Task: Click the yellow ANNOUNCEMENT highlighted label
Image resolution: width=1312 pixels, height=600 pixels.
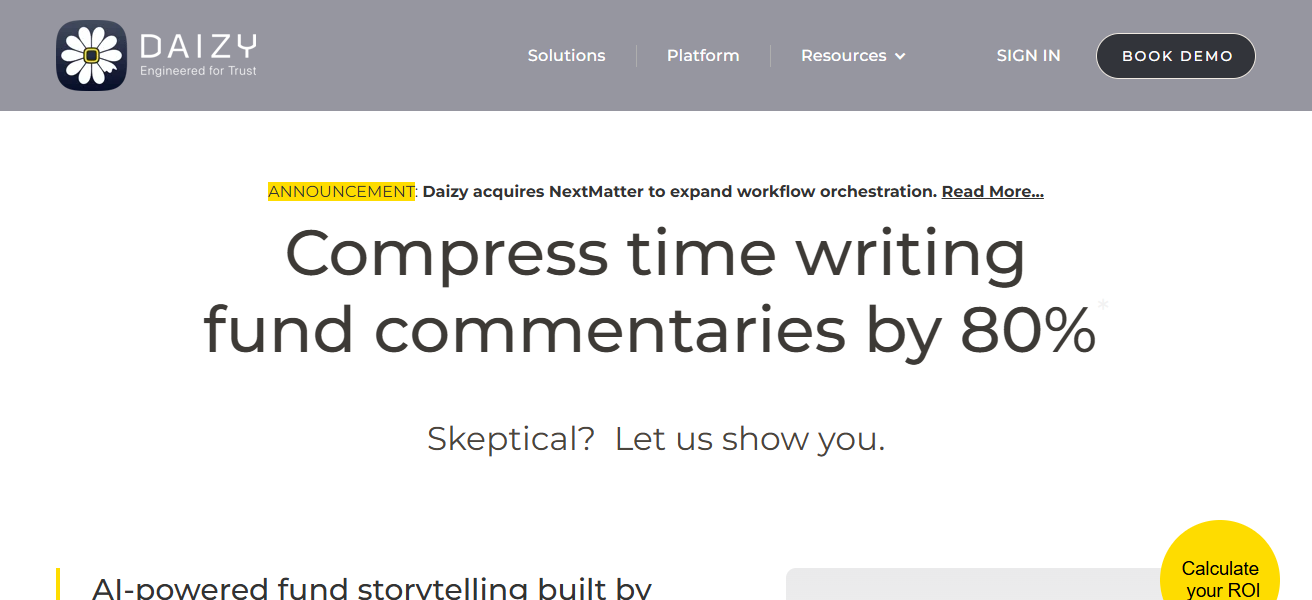Action: coord(341,192)
